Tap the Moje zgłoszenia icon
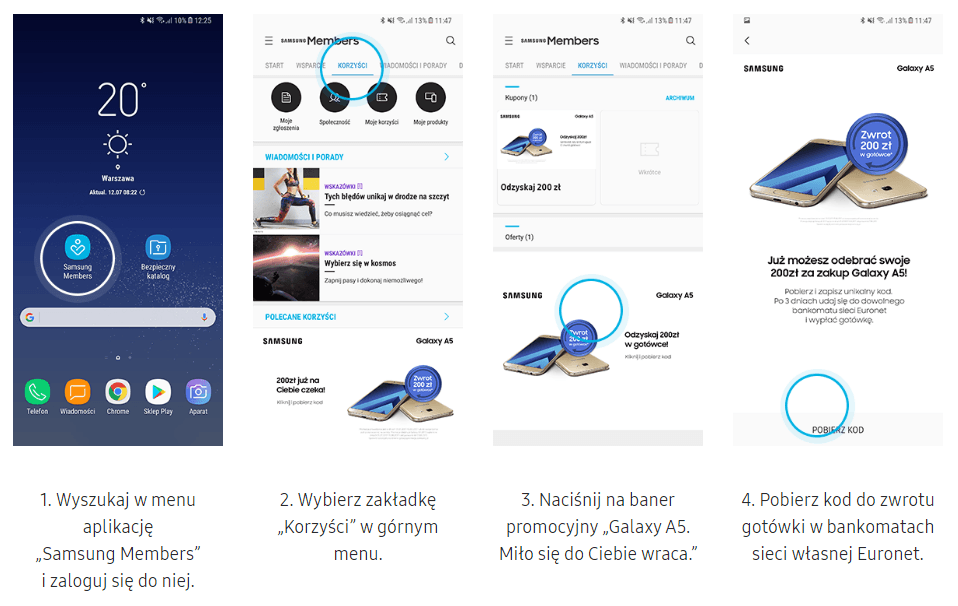The image size is (958, 606). (x=286, y=98)
